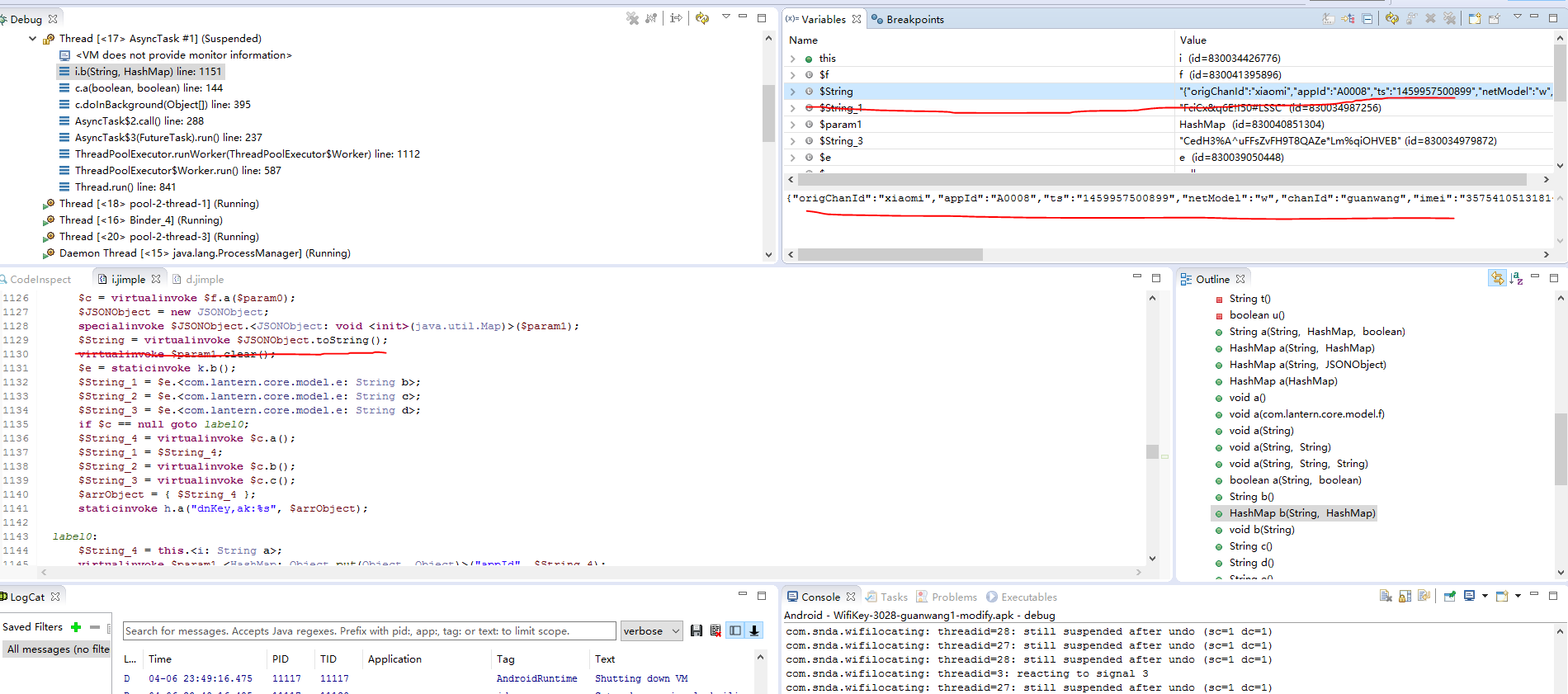Toggle display of saved filters panel

pyautogui.click(x=734, y=631)
